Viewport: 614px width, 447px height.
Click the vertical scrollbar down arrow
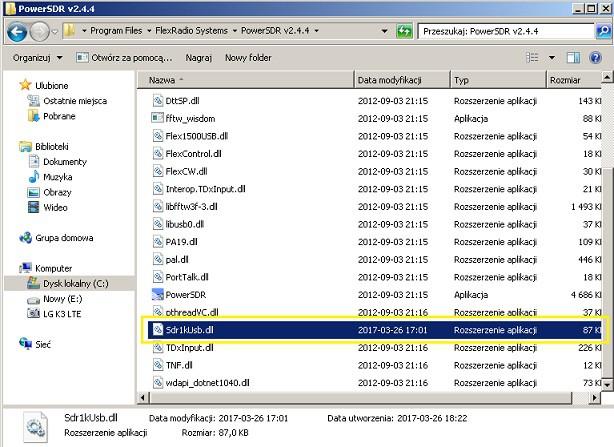[607, 384]
